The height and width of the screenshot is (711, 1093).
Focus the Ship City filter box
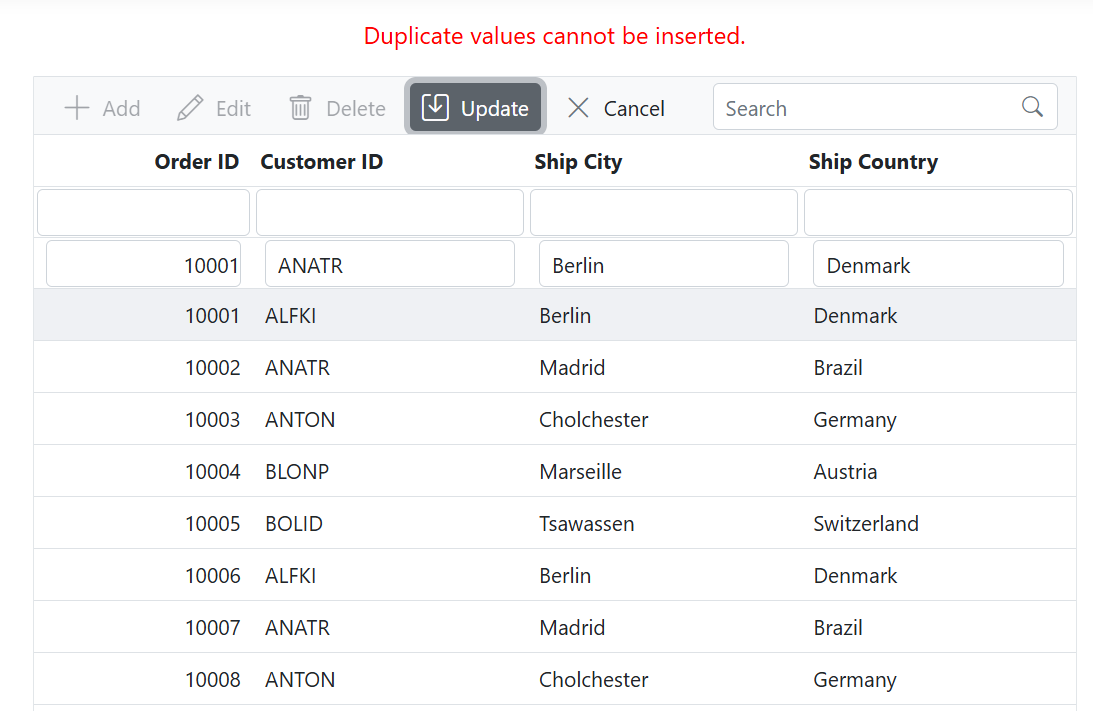pyautogui.click(x=664, y=212)
